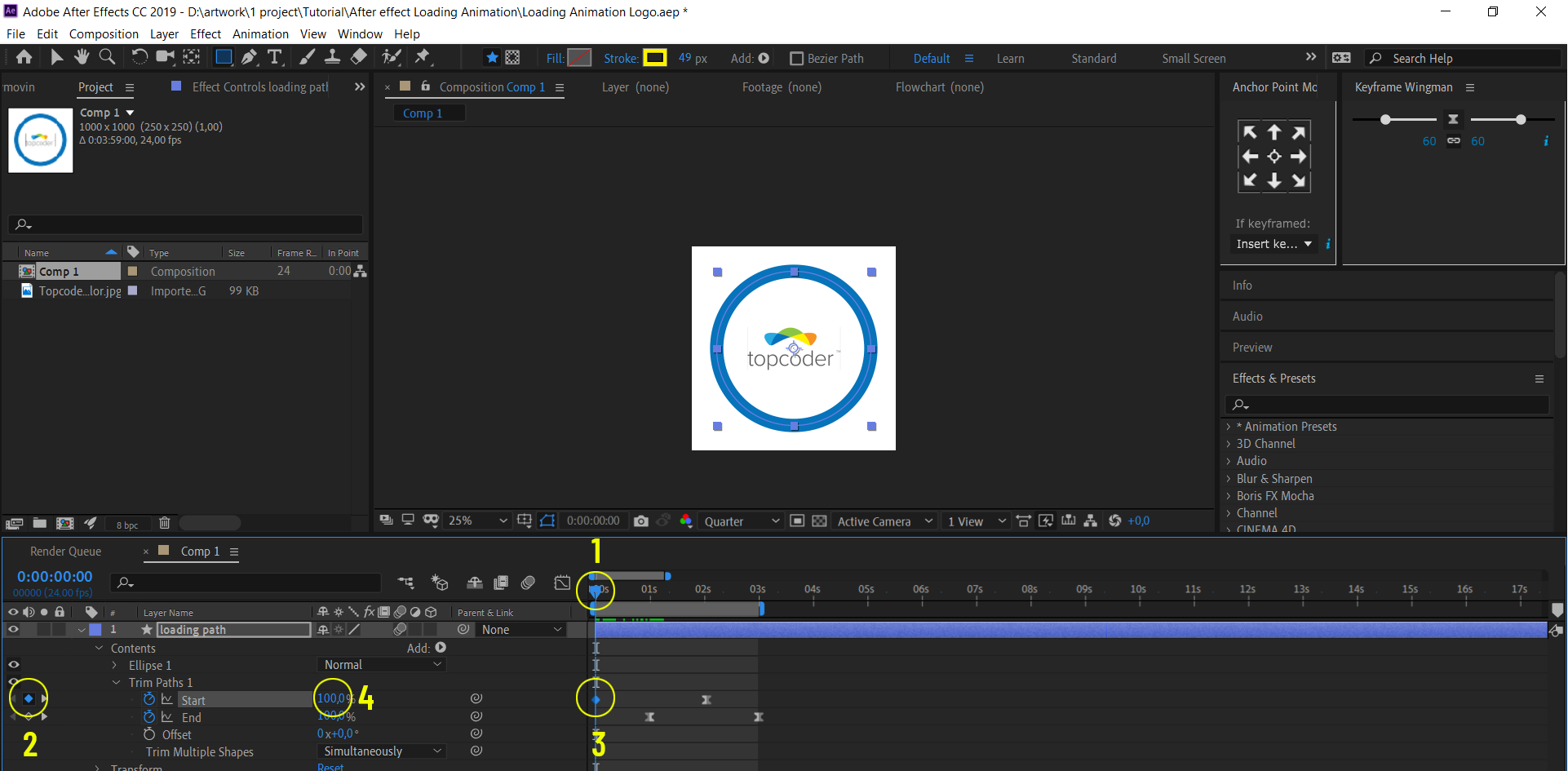This screenshot has width=1568, height=771.
Task: Open the Stroke color swatch
Action: pyautogui.click(x=654, y=58)
